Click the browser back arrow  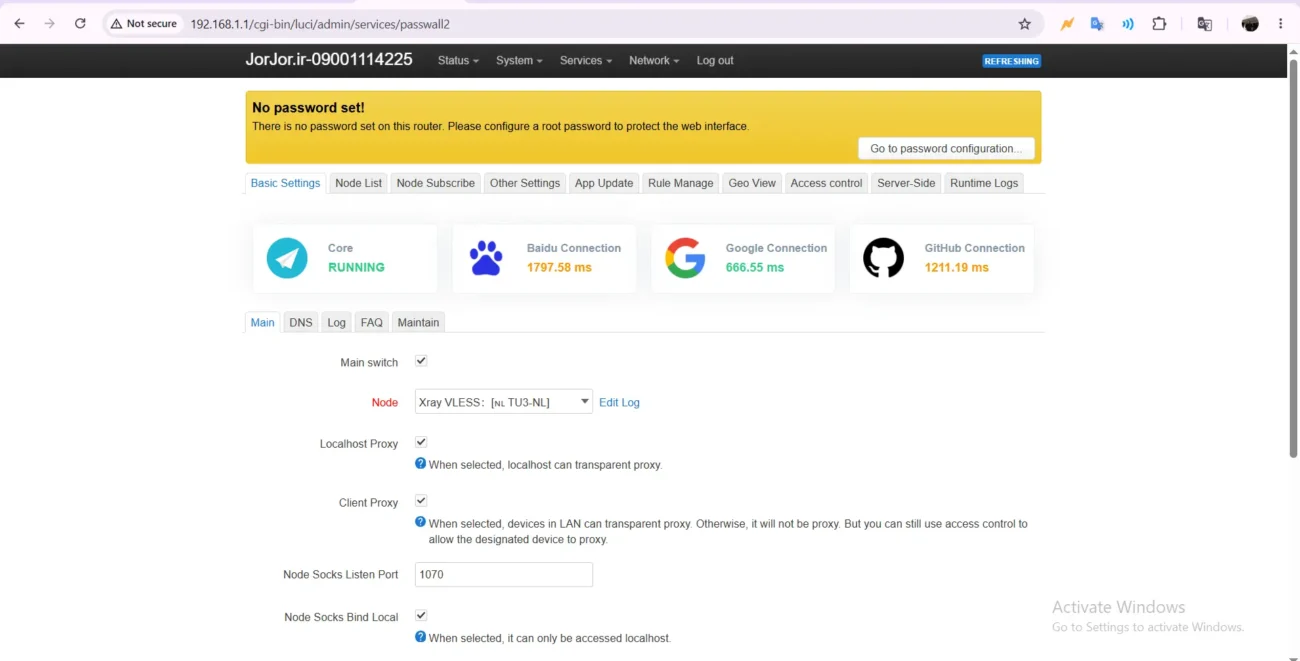tap(19, 23)
